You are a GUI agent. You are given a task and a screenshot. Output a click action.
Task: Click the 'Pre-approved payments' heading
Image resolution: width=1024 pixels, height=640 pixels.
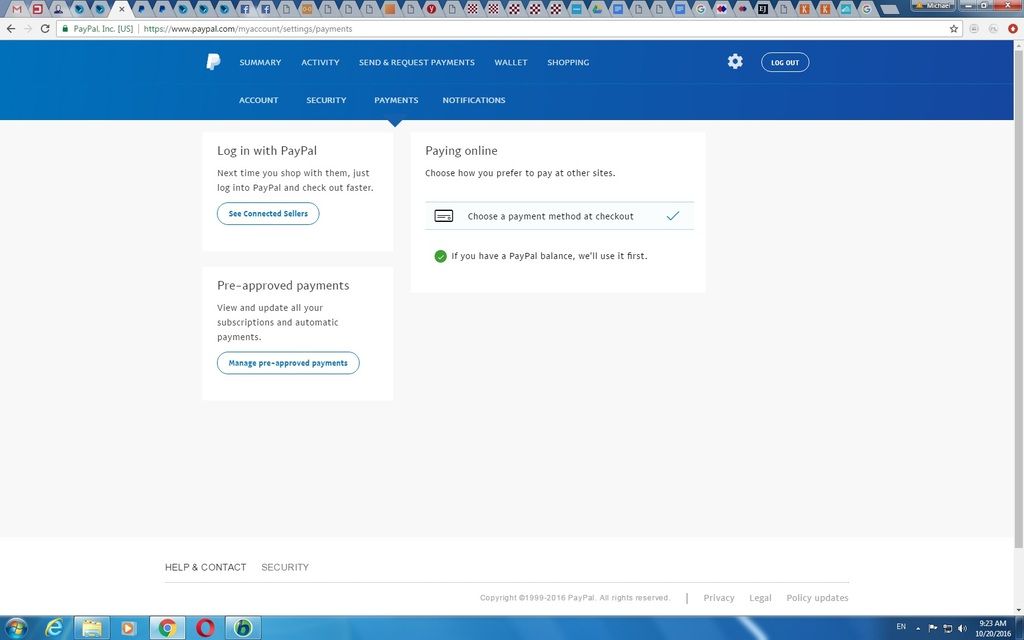point(283,285)
